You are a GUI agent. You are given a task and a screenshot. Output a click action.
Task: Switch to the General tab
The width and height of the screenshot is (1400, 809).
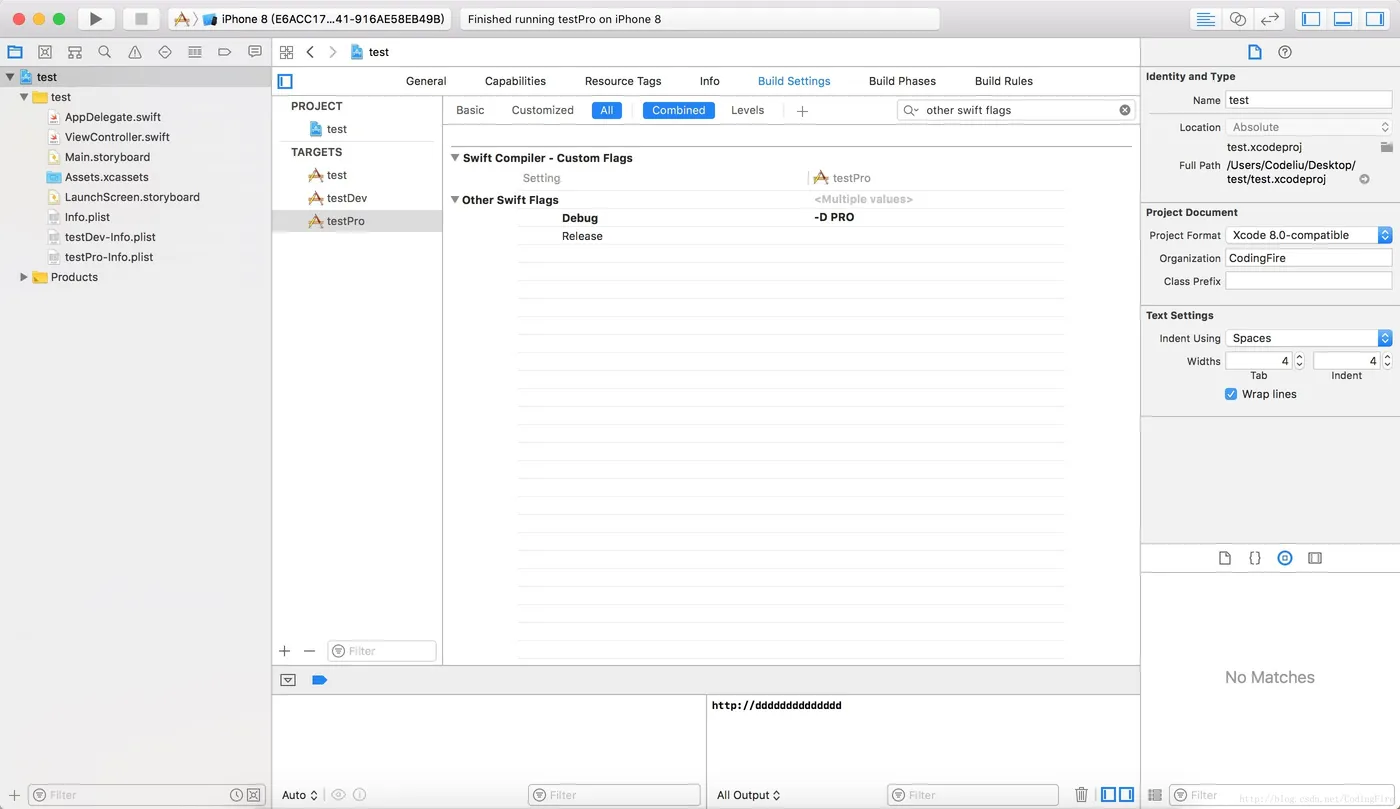pos(426,81)
